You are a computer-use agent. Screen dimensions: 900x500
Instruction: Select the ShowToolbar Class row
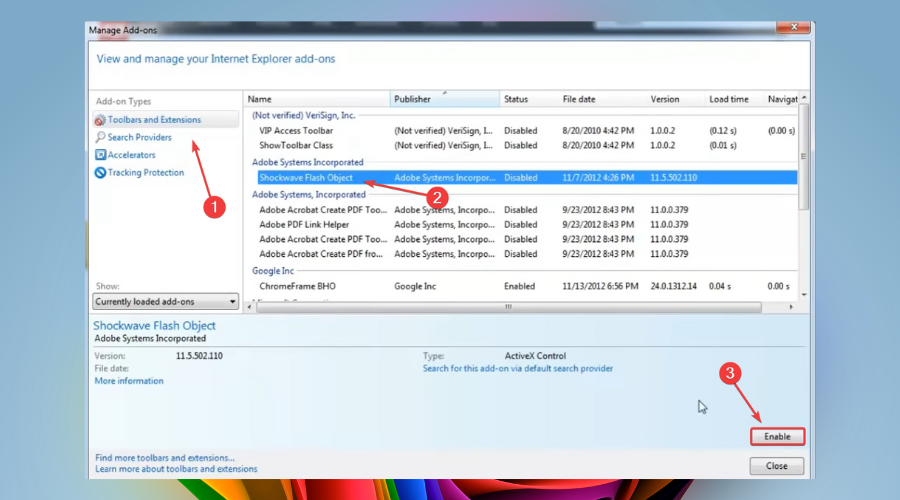click(527, 146)
